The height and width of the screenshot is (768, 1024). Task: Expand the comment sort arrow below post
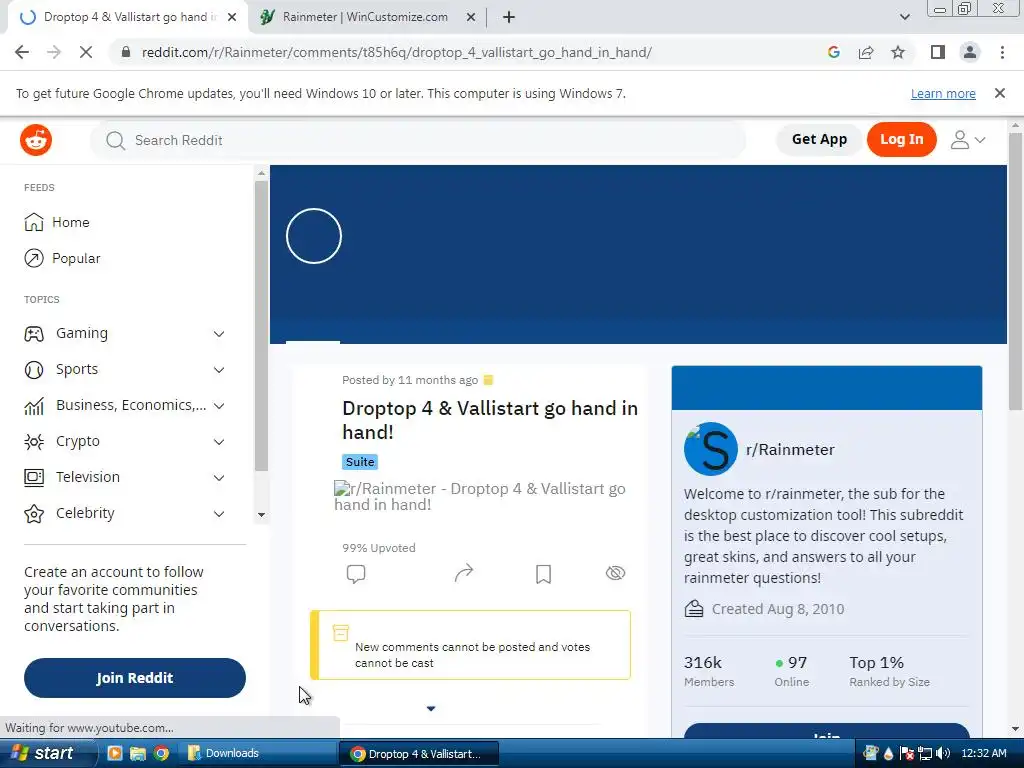pos(431,709)
